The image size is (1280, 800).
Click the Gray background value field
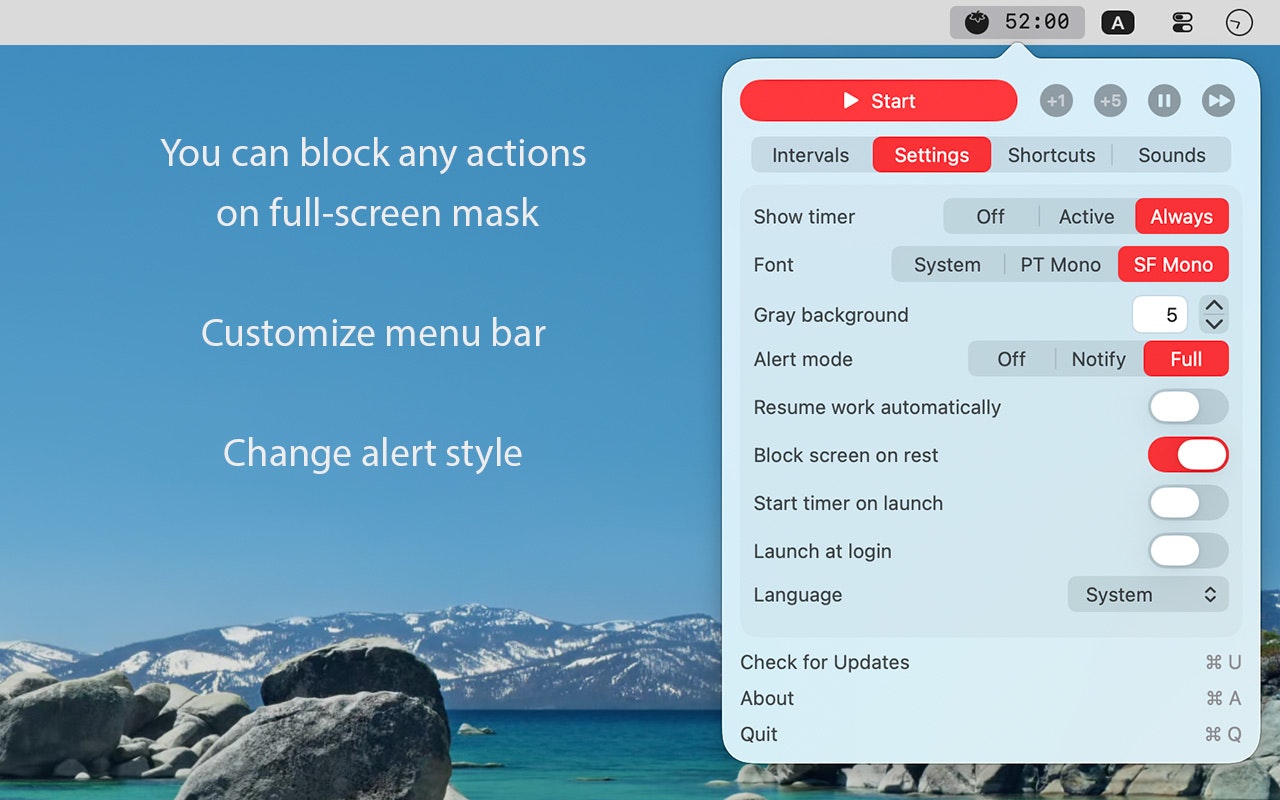1159,314
